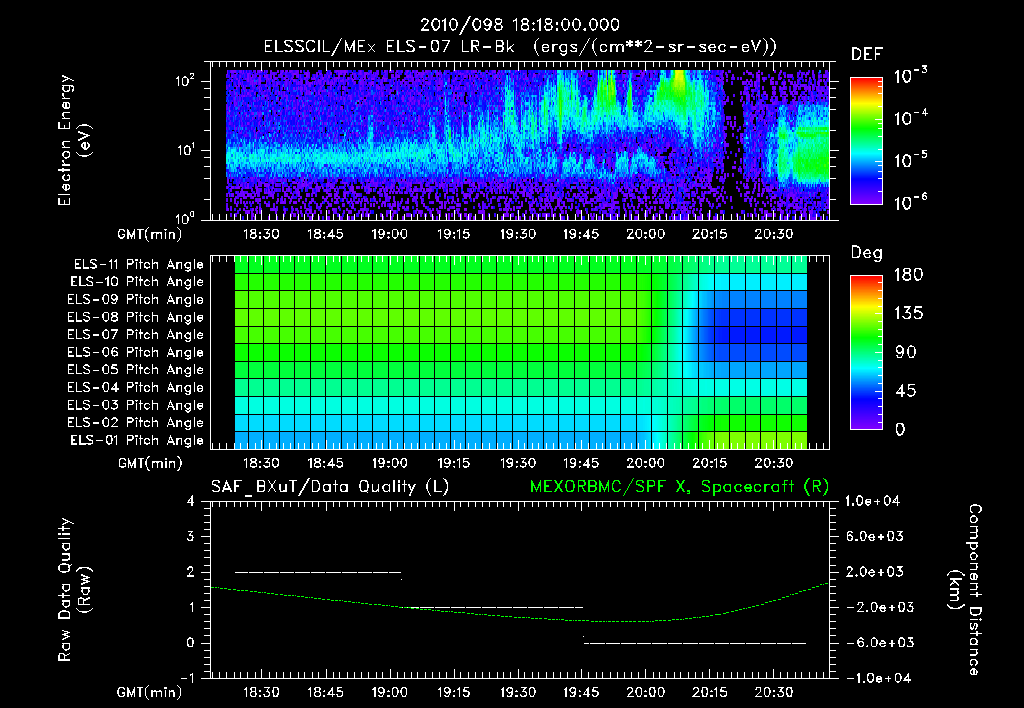Click the 10^-6 value on DEF scale
The width and height of the screenshot is (1024, 708).
[910, 202]
